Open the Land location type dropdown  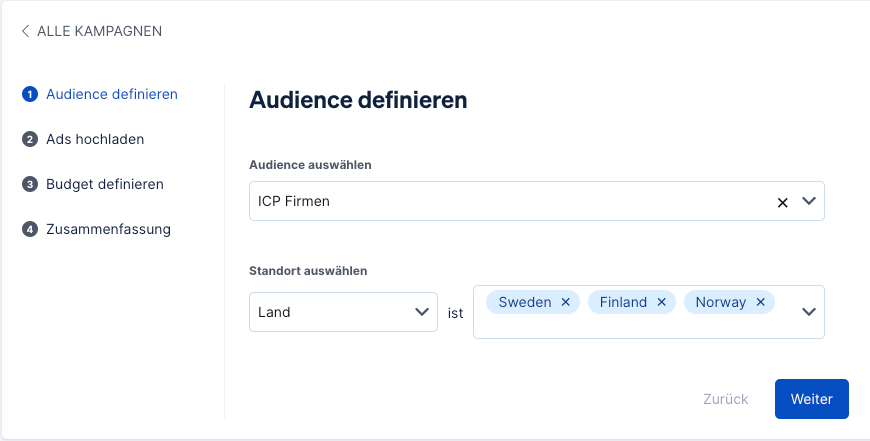(342, 312)
